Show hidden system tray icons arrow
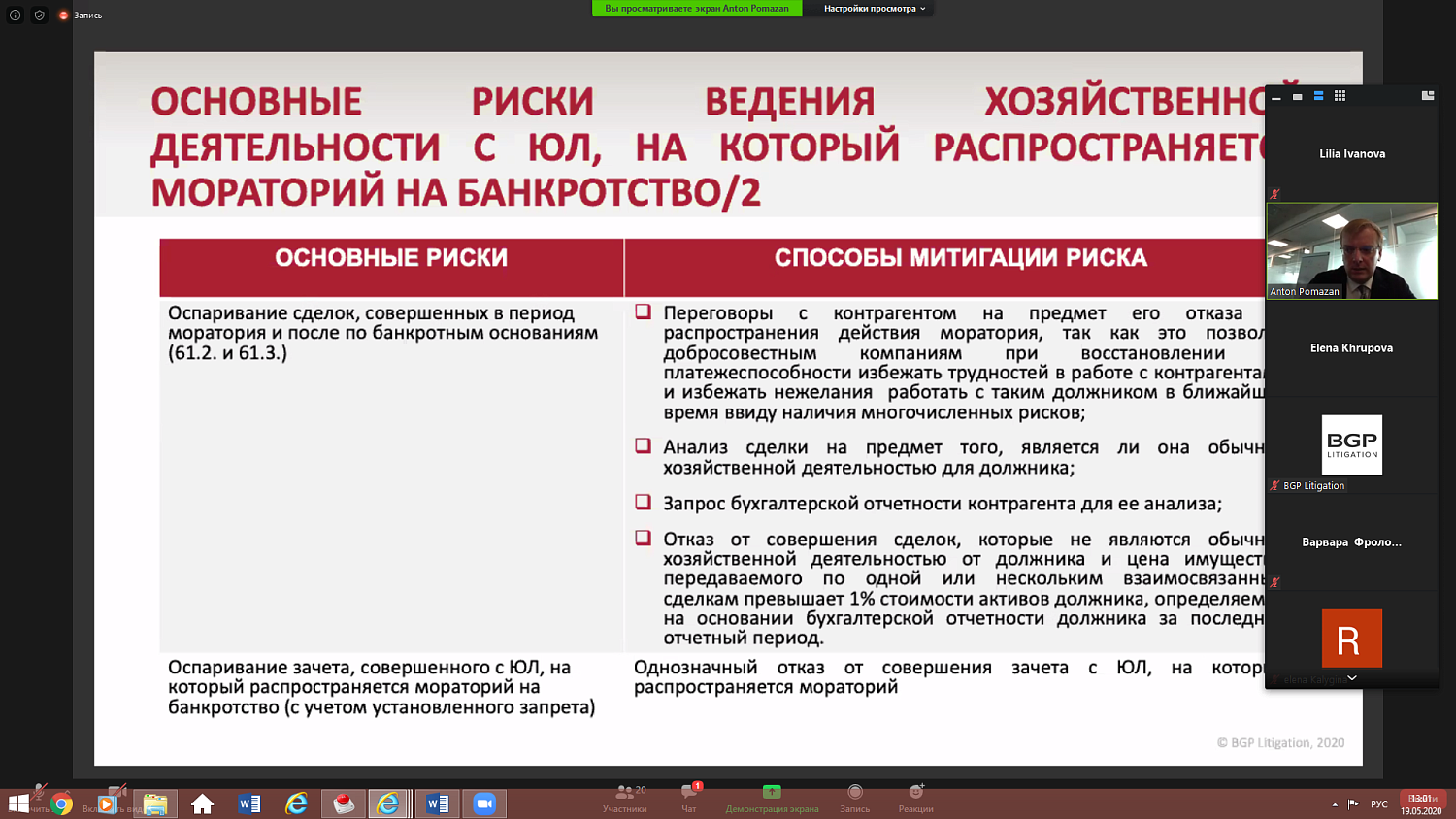This screenshot has height=819, width=1456. [1335, 803]
